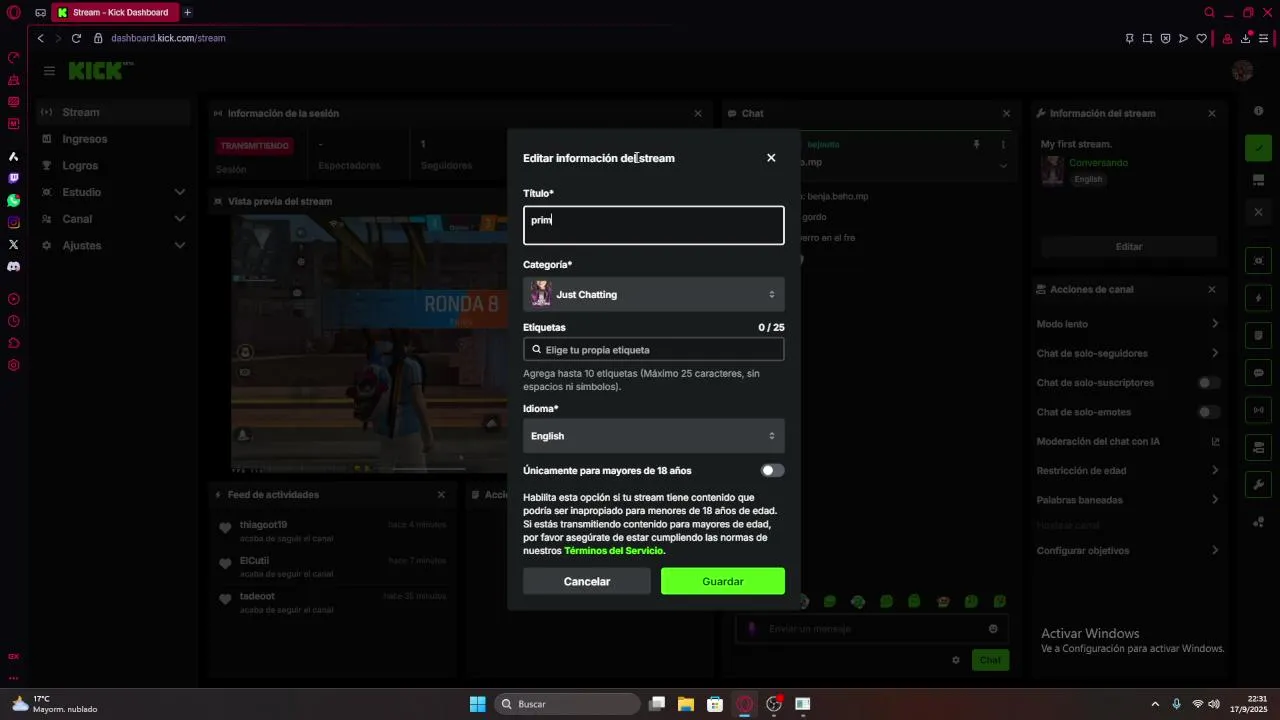Open the Categoría dropdown showing Just Chatting
The width and height of the screenshot is (1280, 720).
tap(654, 294)
